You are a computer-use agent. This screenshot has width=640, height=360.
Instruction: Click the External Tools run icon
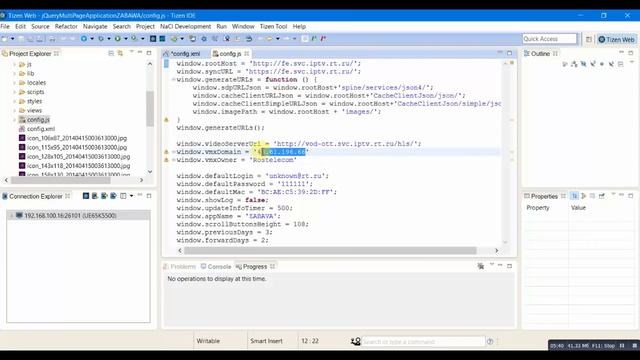[x=134, y=39]
